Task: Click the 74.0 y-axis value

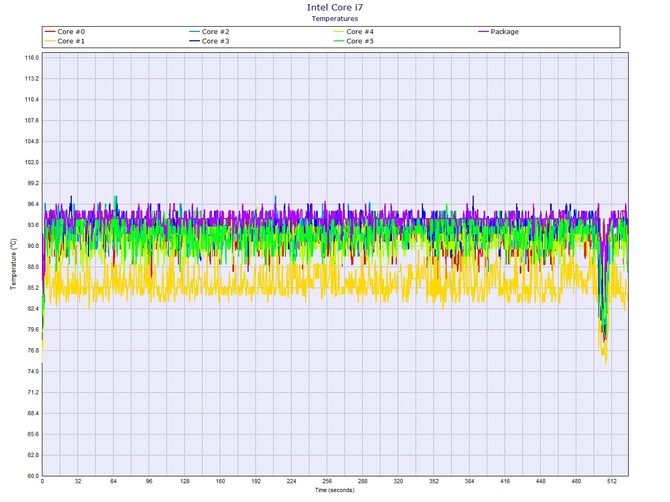Action: (33, 372)
